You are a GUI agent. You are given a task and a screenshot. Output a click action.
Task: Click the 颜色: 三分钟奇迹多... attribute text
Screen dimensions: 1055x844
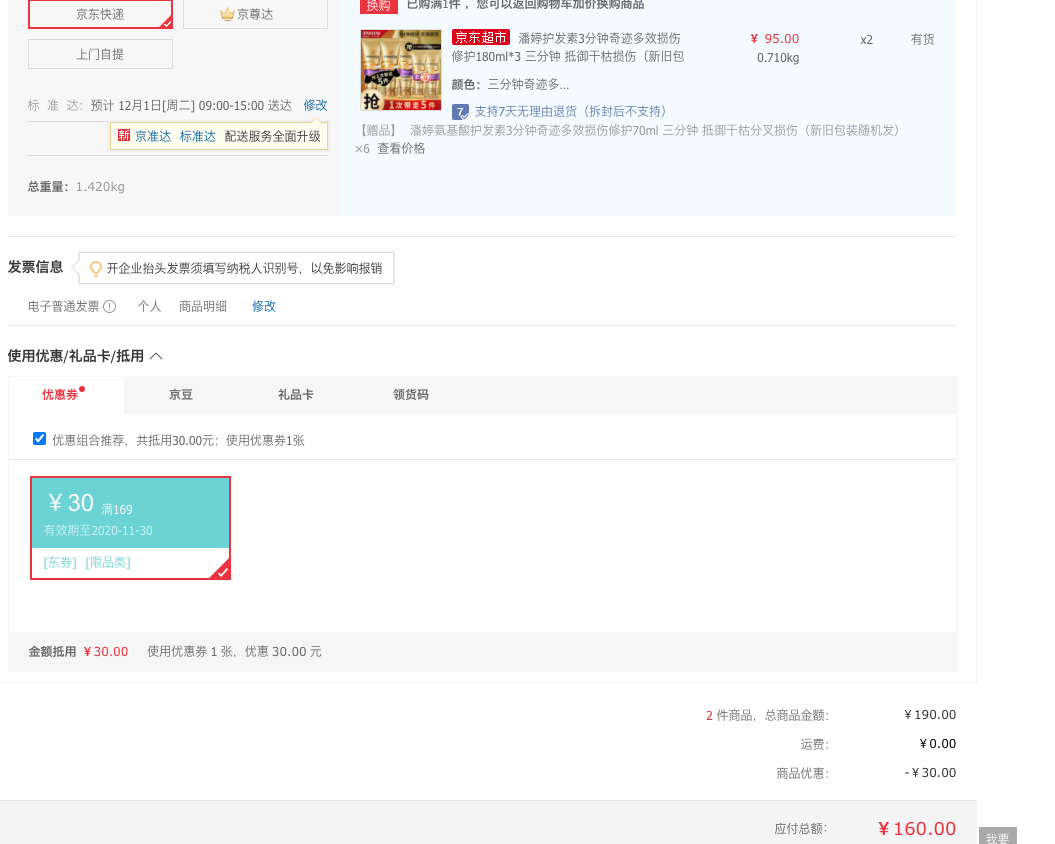510,84
